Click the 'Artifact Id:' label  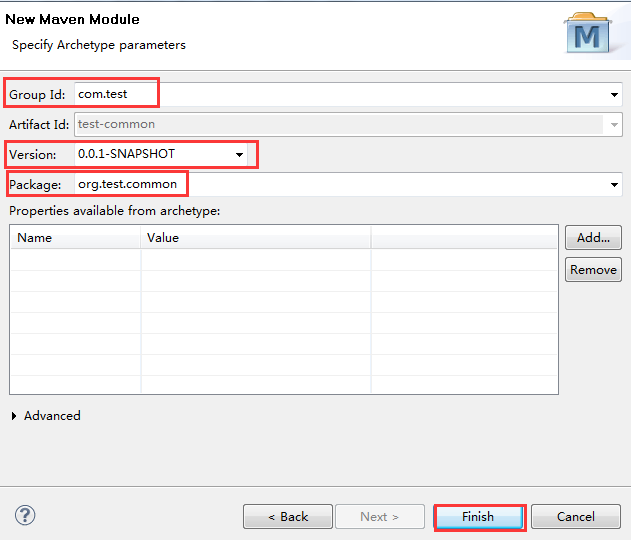[x=39, y=125]
